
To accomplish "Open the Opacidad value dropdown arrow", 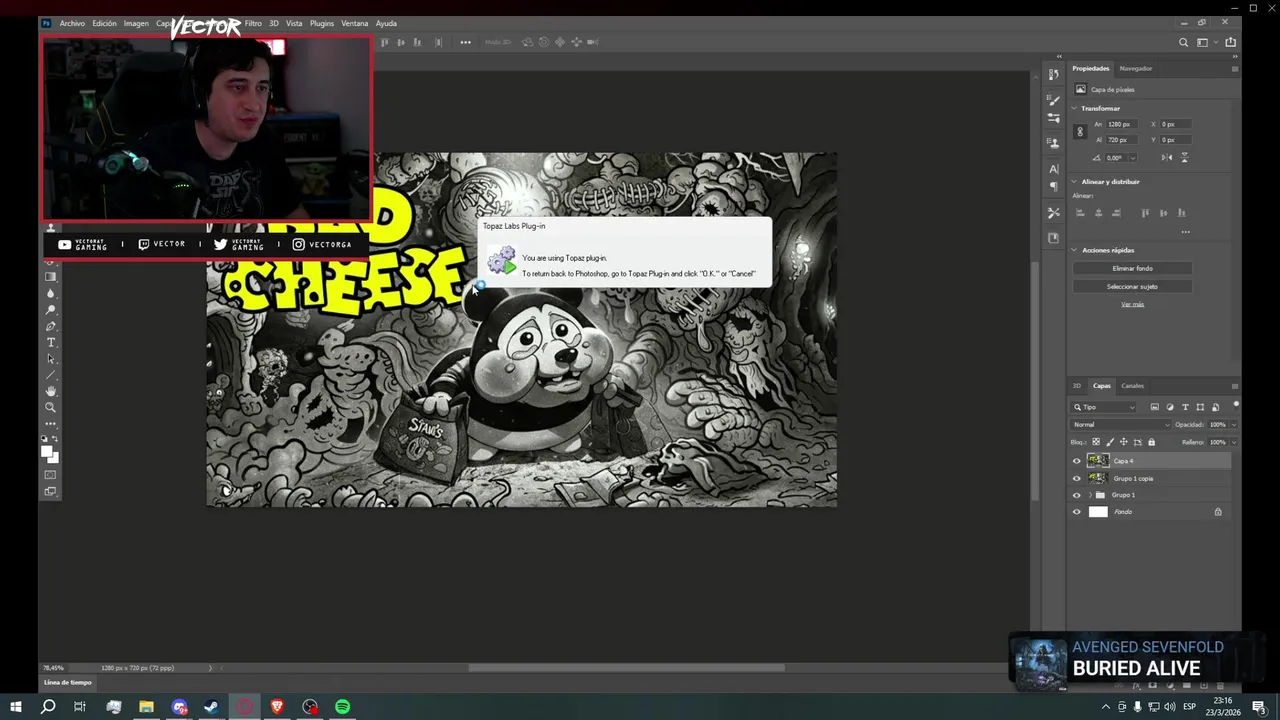I will point(1233,424).
